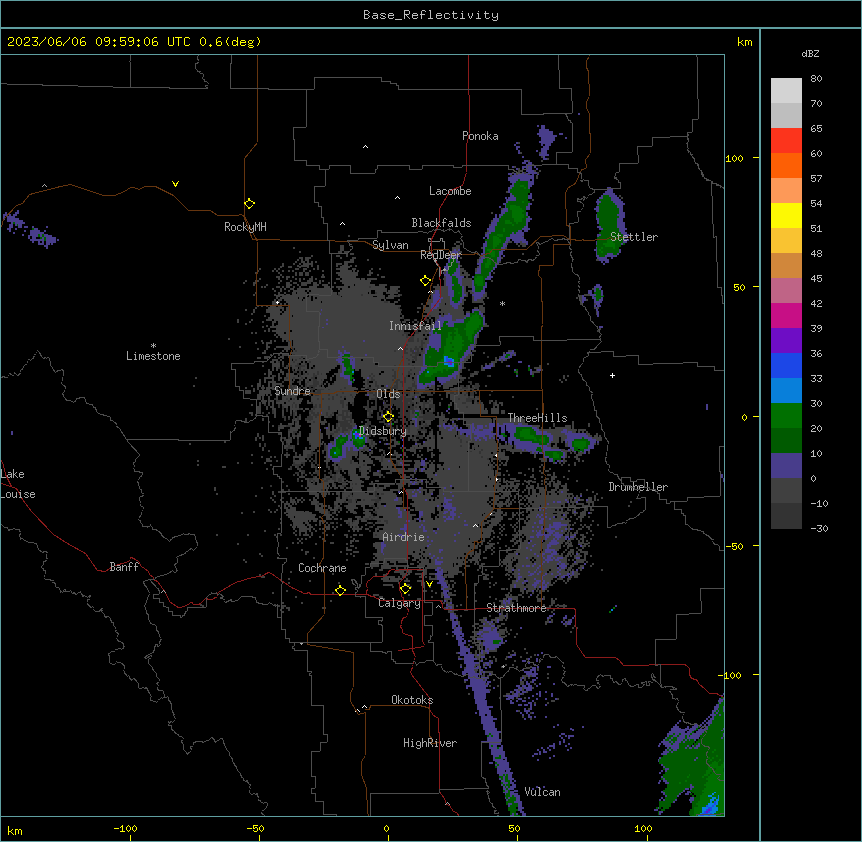Click the Airdrie city label
Screen dimensions: 862x842
tap(404, 537)
